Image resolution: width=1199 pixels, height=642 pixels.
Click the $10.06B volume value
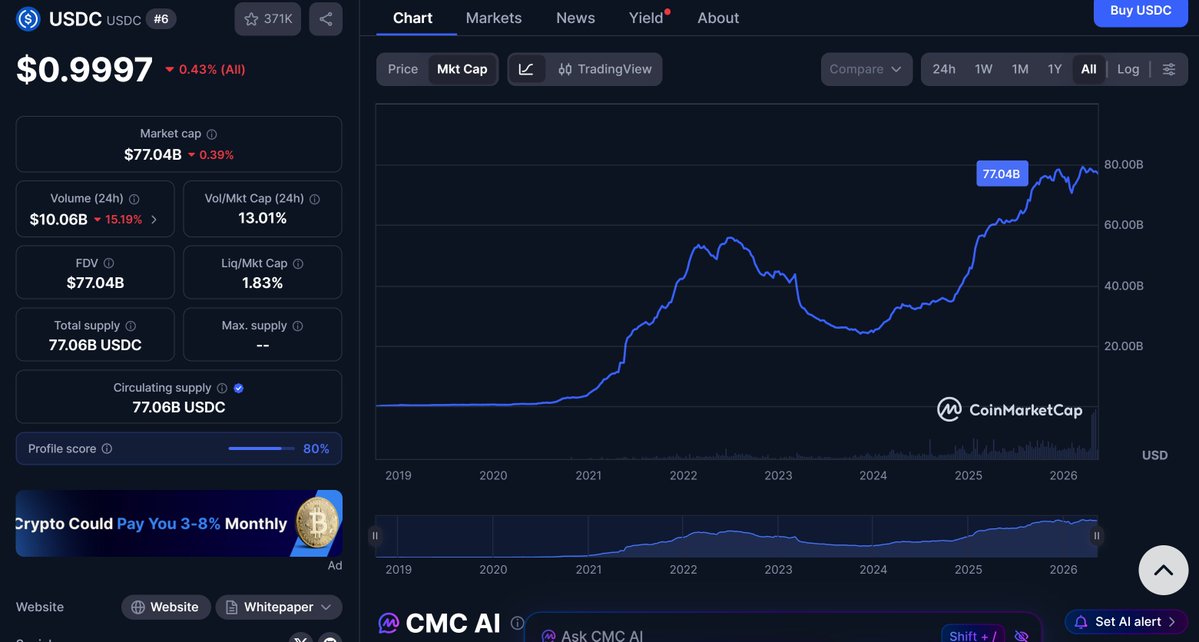coord(58,219)
